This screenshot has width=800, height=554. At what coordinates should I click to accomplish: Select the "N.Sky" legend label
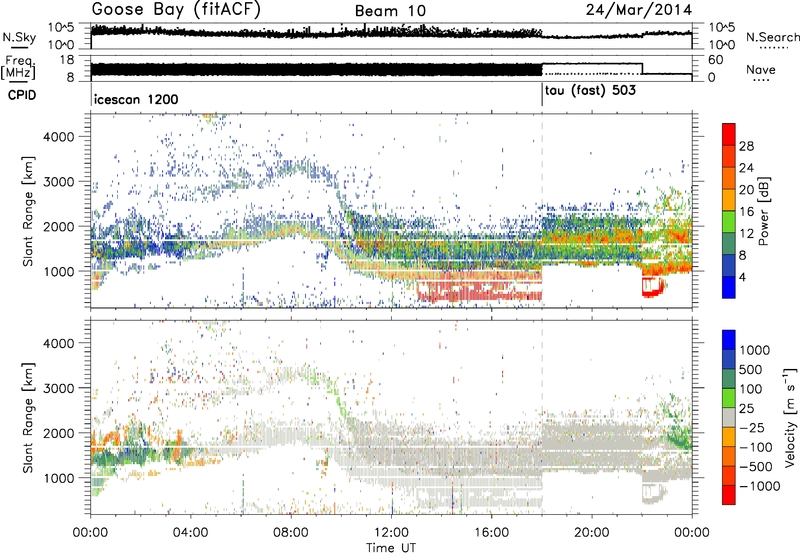[19, 37]
